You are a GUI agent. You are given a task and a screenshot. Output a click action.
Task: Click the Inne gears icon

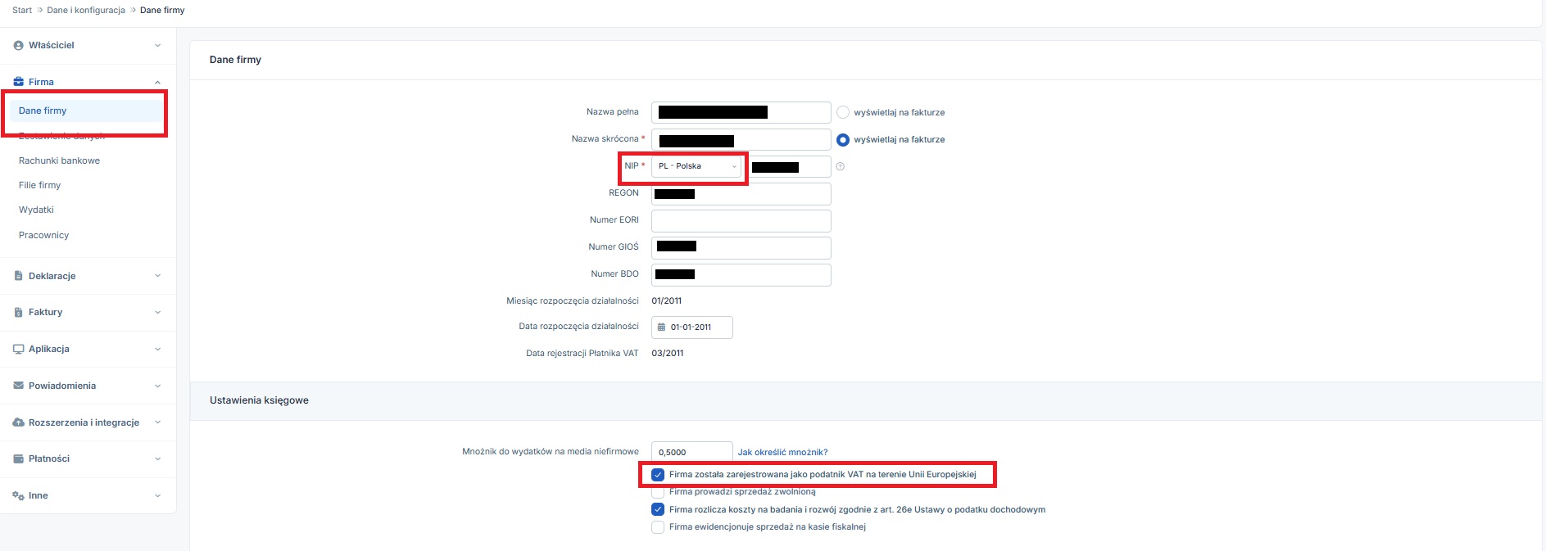[x=18, y=495]
